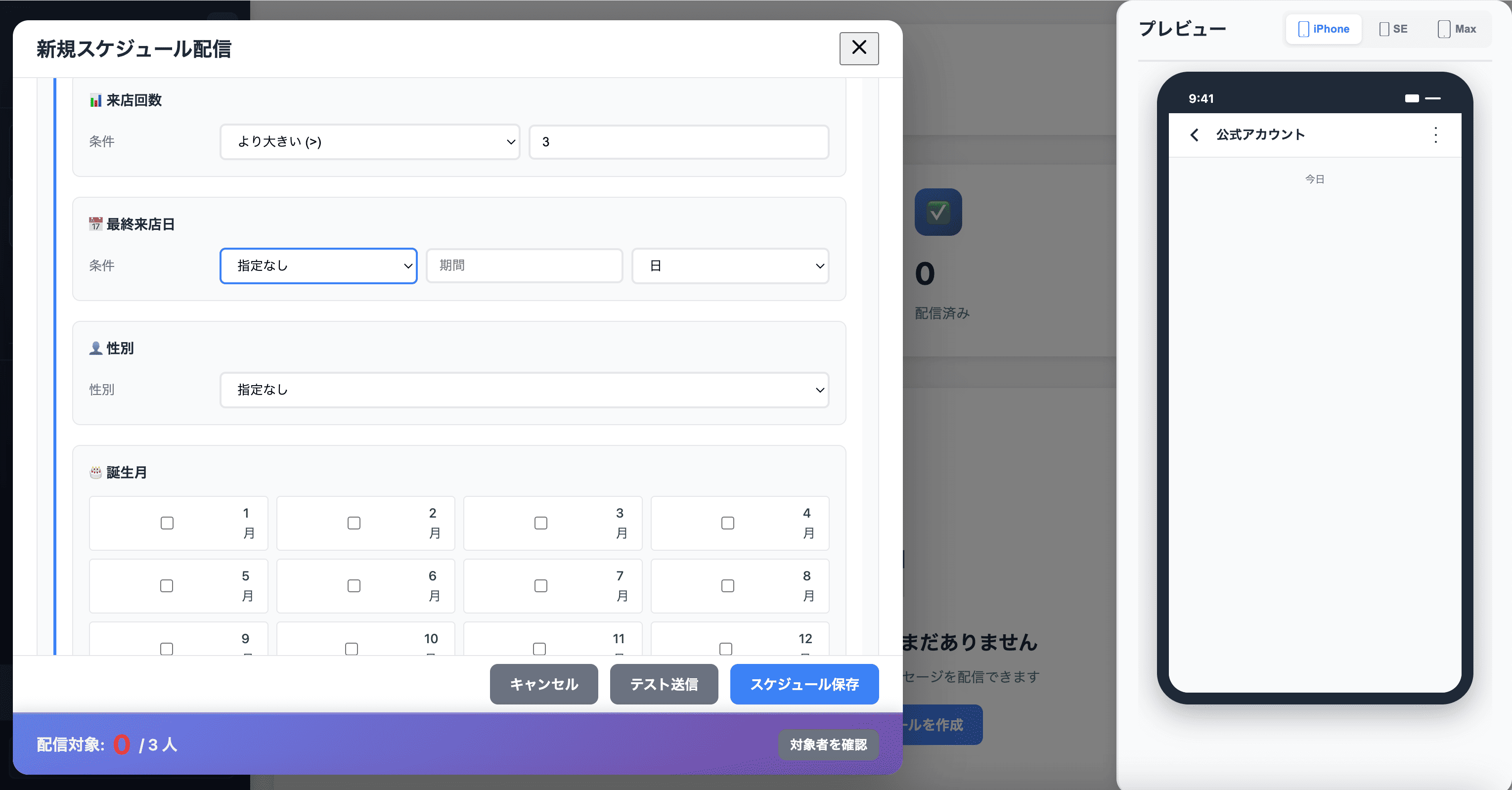Click the 対象者を確認 button
This screenshot has height=790, width=1512.
[x=828, y=745]
